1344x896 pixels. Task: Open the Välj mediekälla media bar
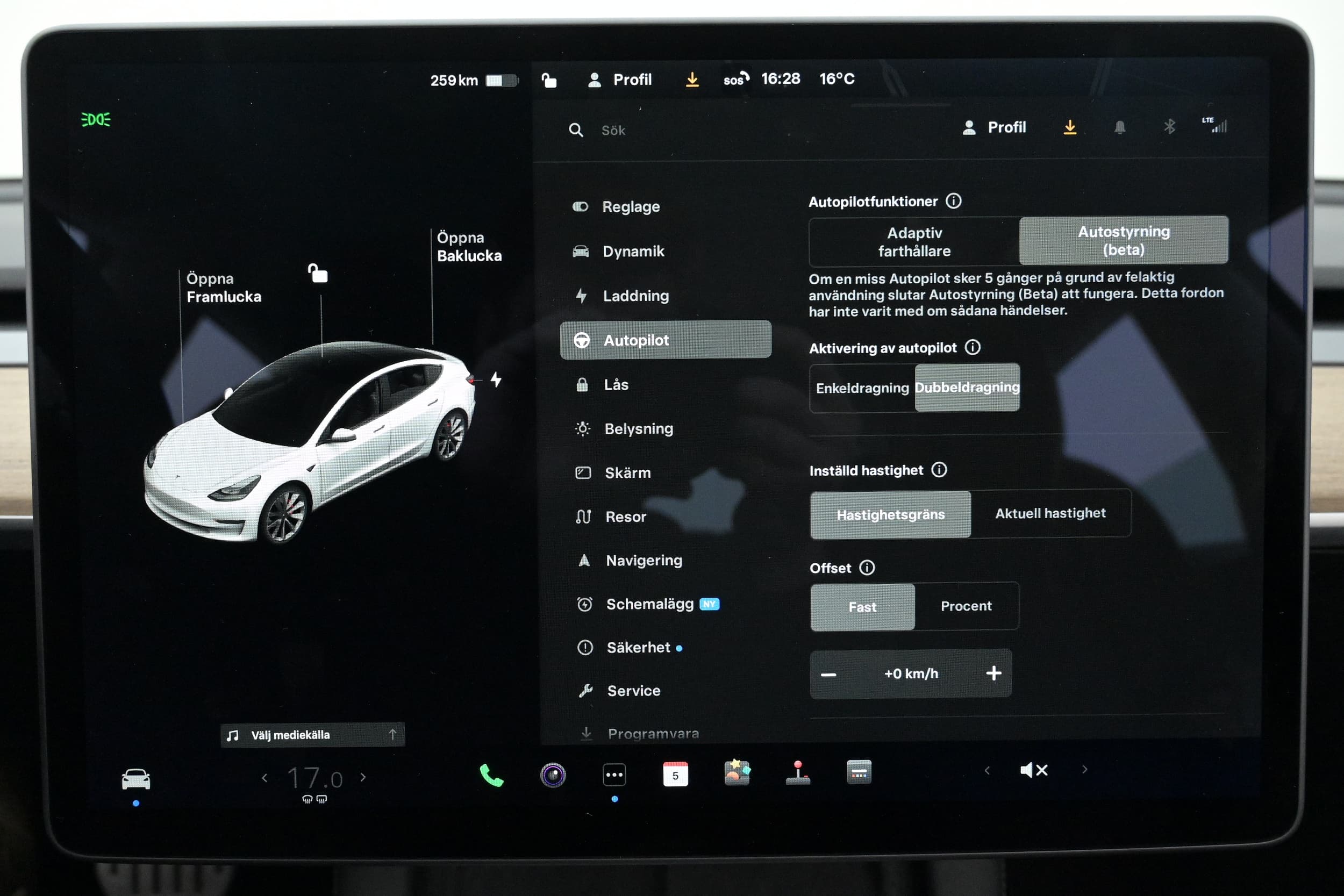click(x=312, y=735)
